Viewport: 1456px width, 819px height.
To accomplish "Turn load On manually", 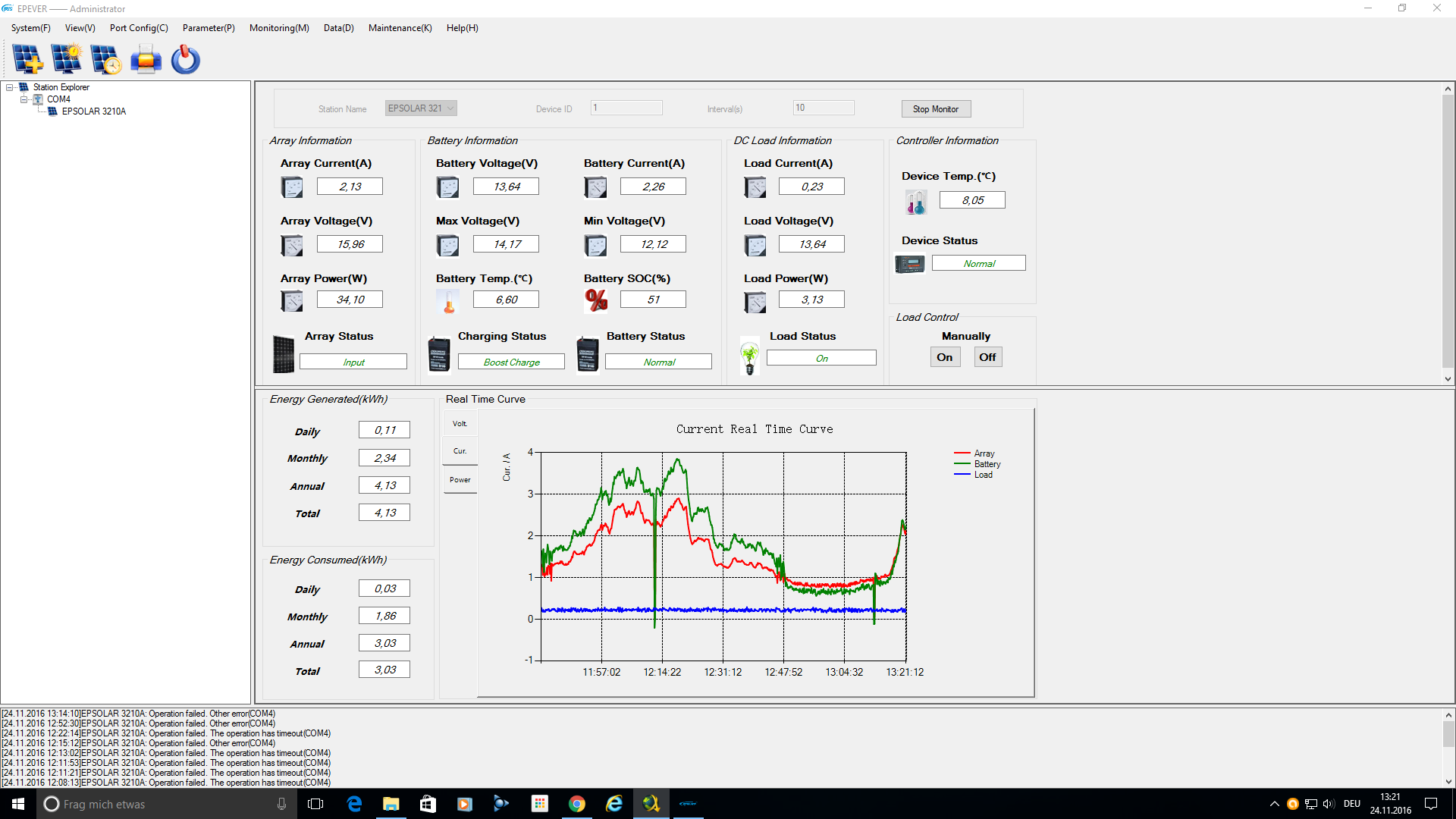I will click(945, 357).
